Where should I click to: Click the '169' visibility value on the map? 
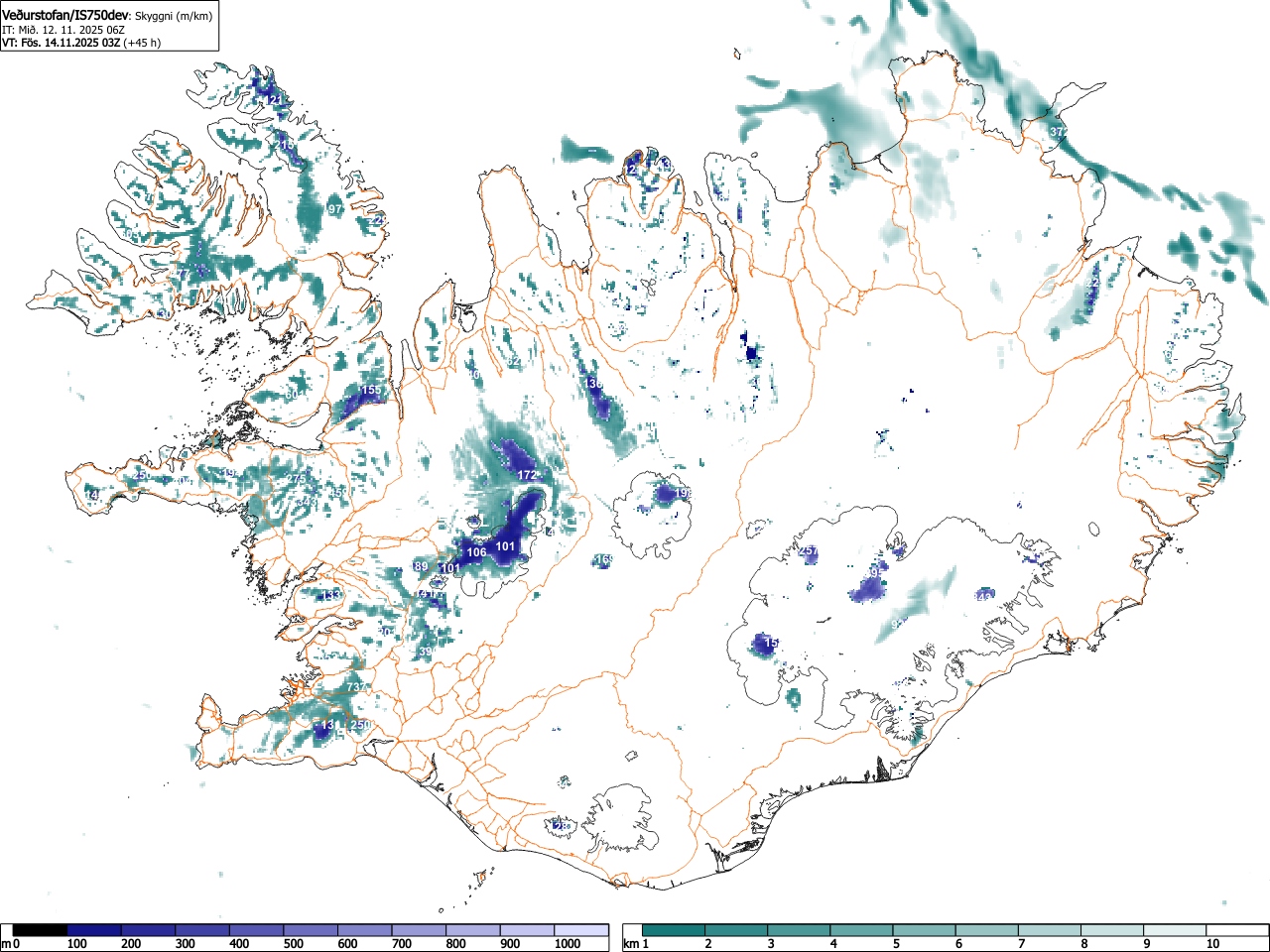(604, 561)
